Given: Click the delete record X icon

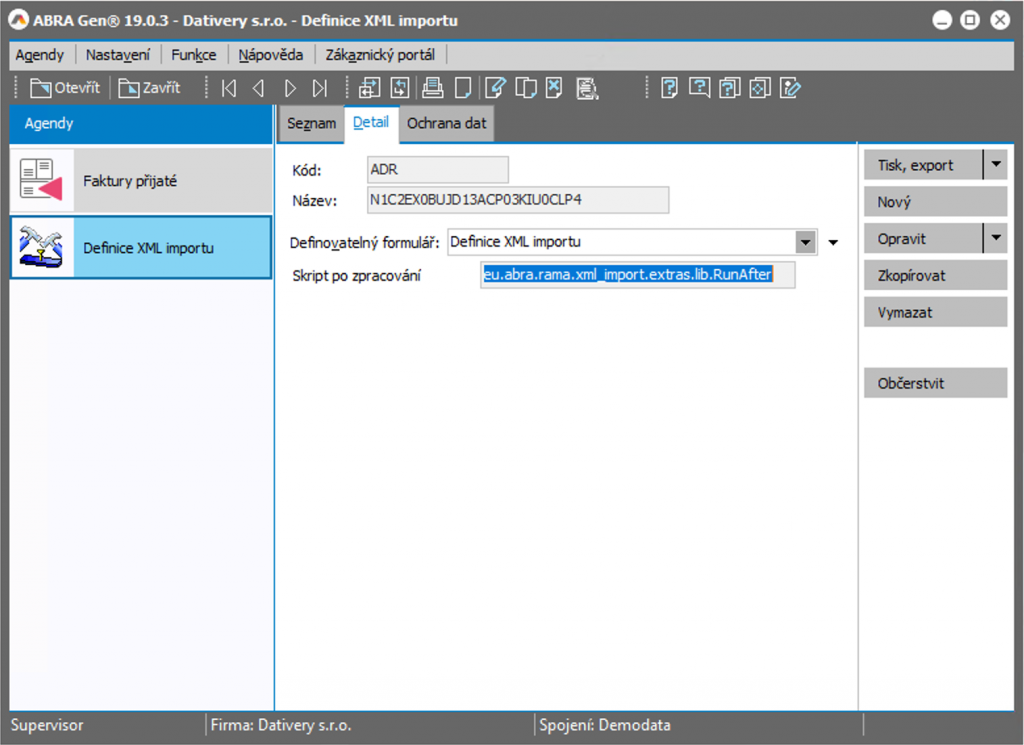Looking at the screenshot, I should pos(554,87).
